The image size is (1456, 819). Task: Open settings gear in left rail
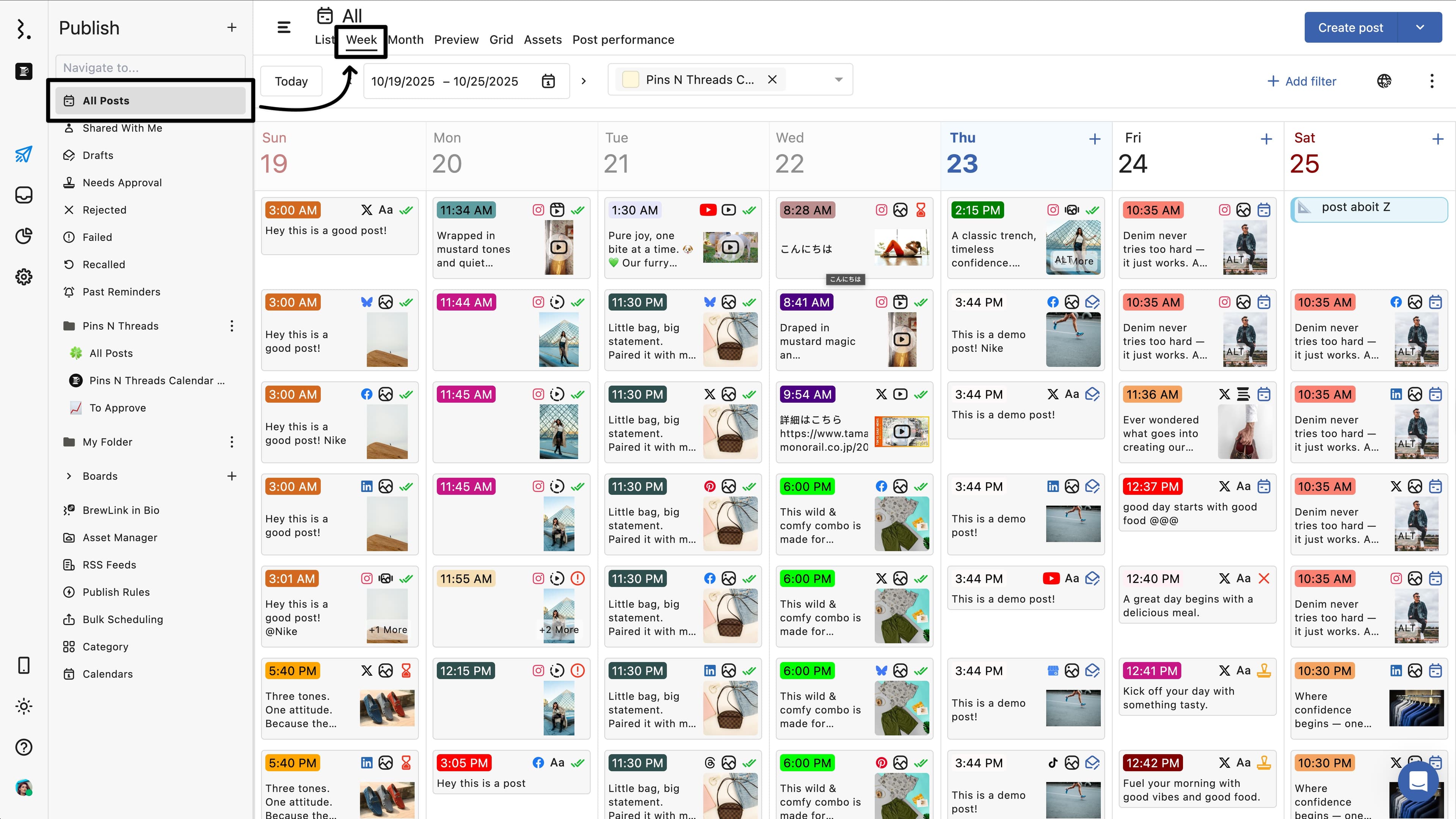pos(23,277)
